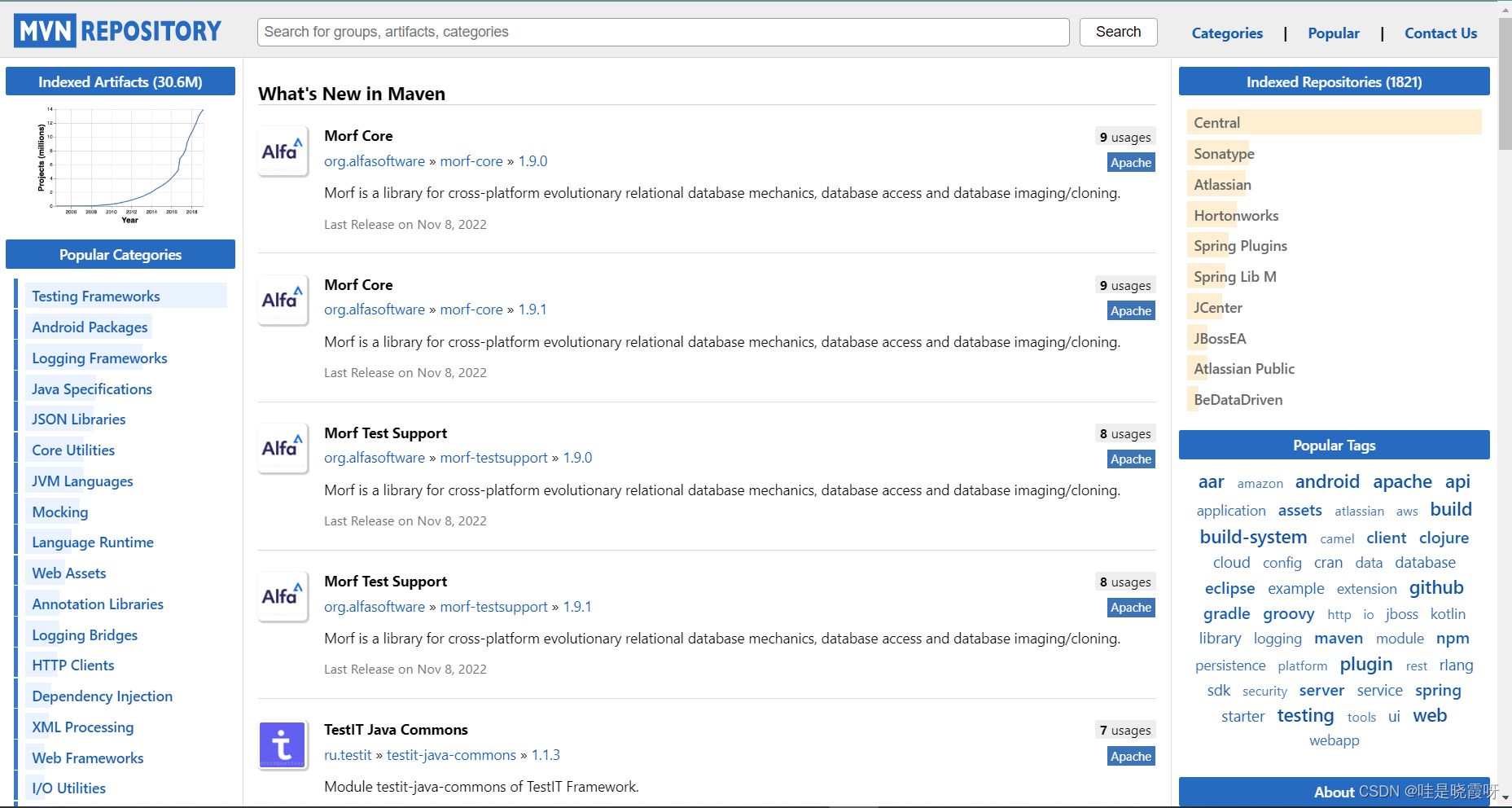Open morf-testsupport version 1.9.0 link

click(578, 458)
